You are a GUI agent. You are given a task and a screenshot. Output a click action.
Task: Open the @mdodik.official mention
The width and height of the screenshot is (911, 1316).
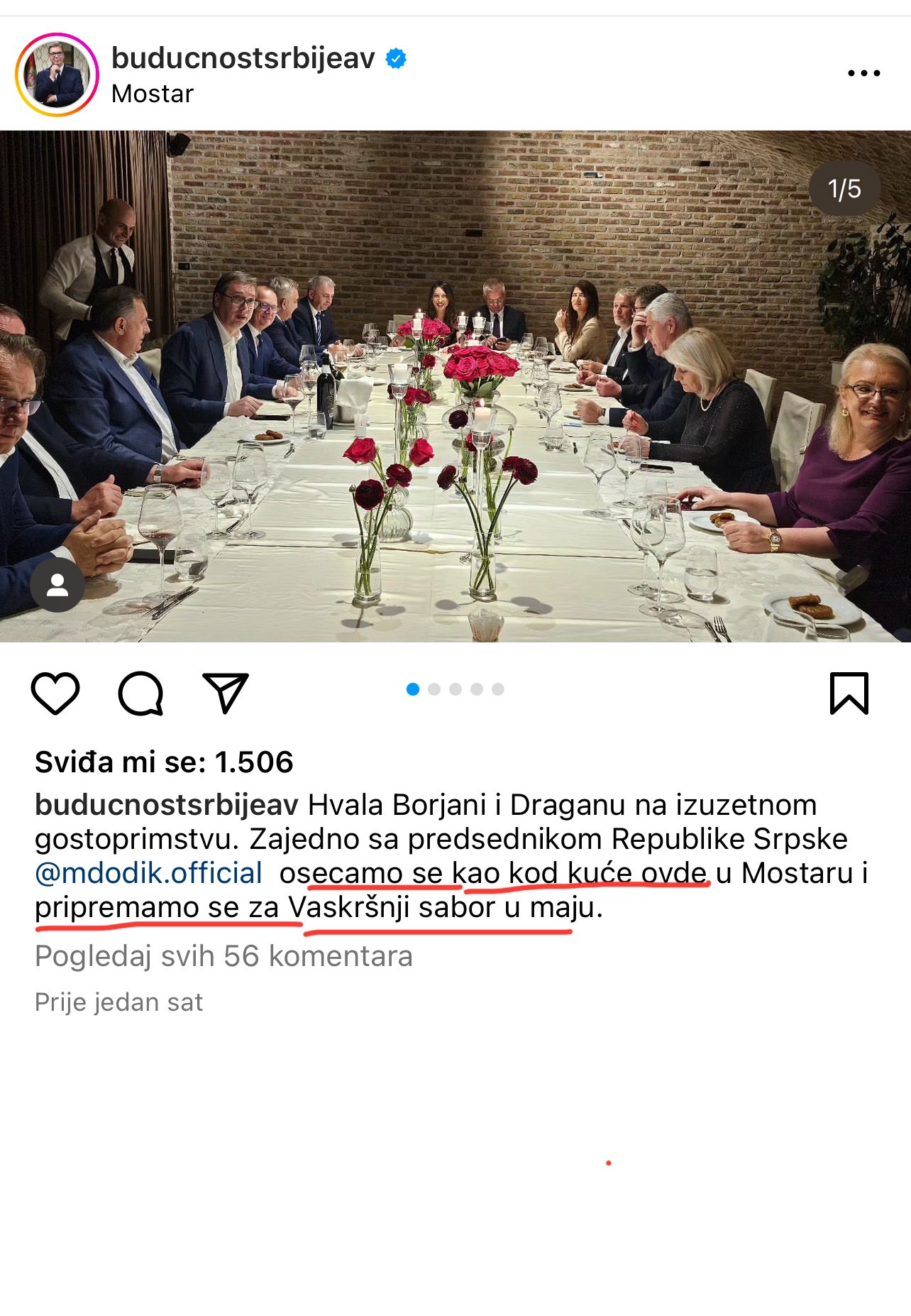149,873
